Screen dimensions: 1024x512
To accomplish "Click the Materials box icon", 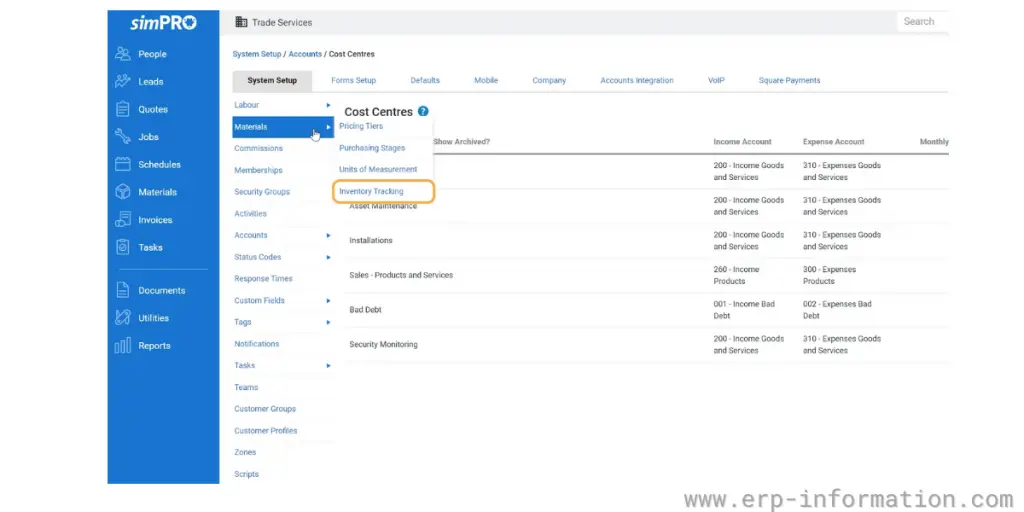I will tap(123, 192).
